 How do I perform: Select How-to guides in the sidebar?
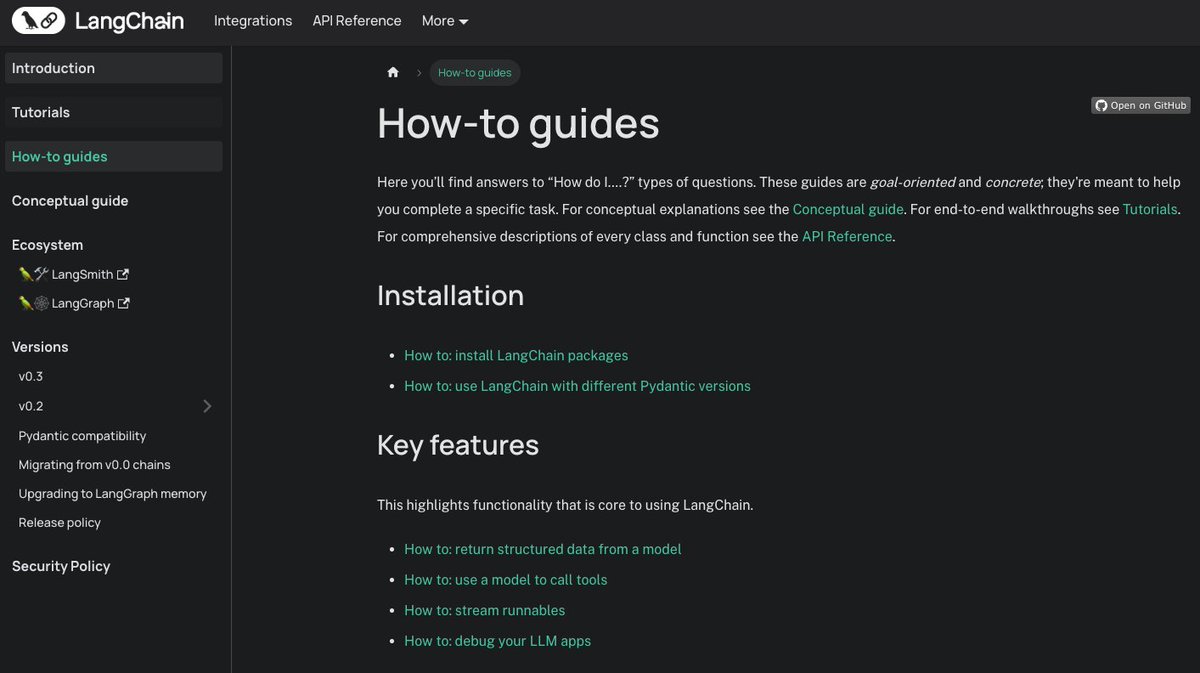click(114, 156)
